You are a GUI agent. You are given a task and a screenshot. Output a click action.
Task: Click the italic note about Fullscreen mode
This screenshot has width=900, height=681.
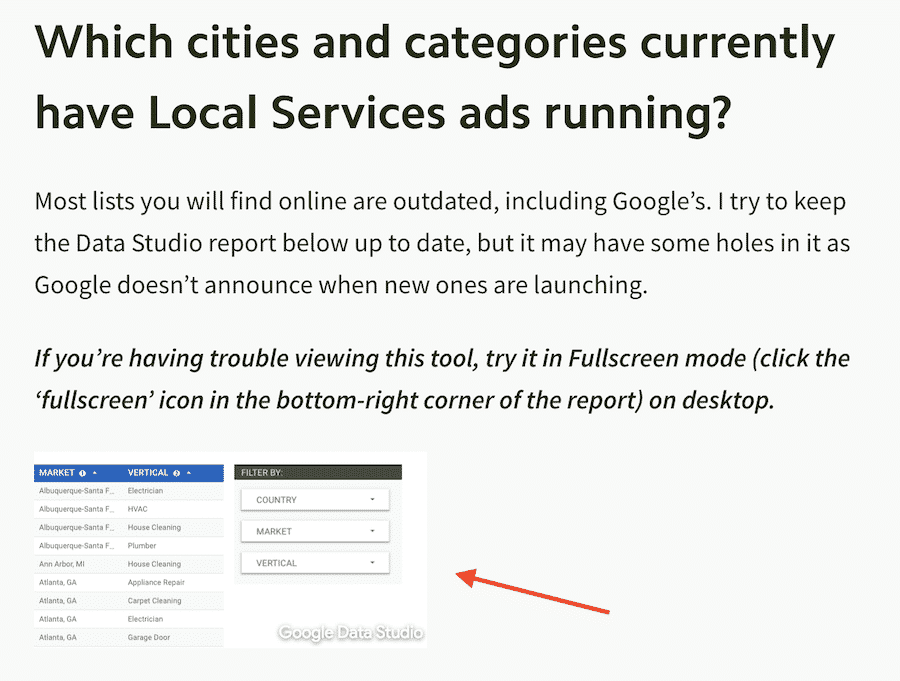point(442,379)
